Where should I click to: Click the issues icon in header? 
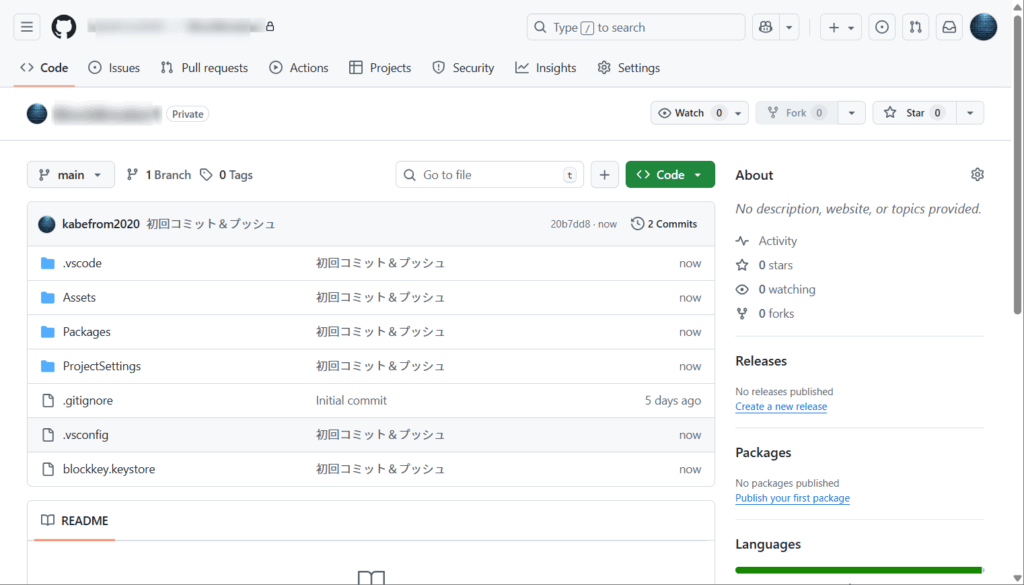882,27
